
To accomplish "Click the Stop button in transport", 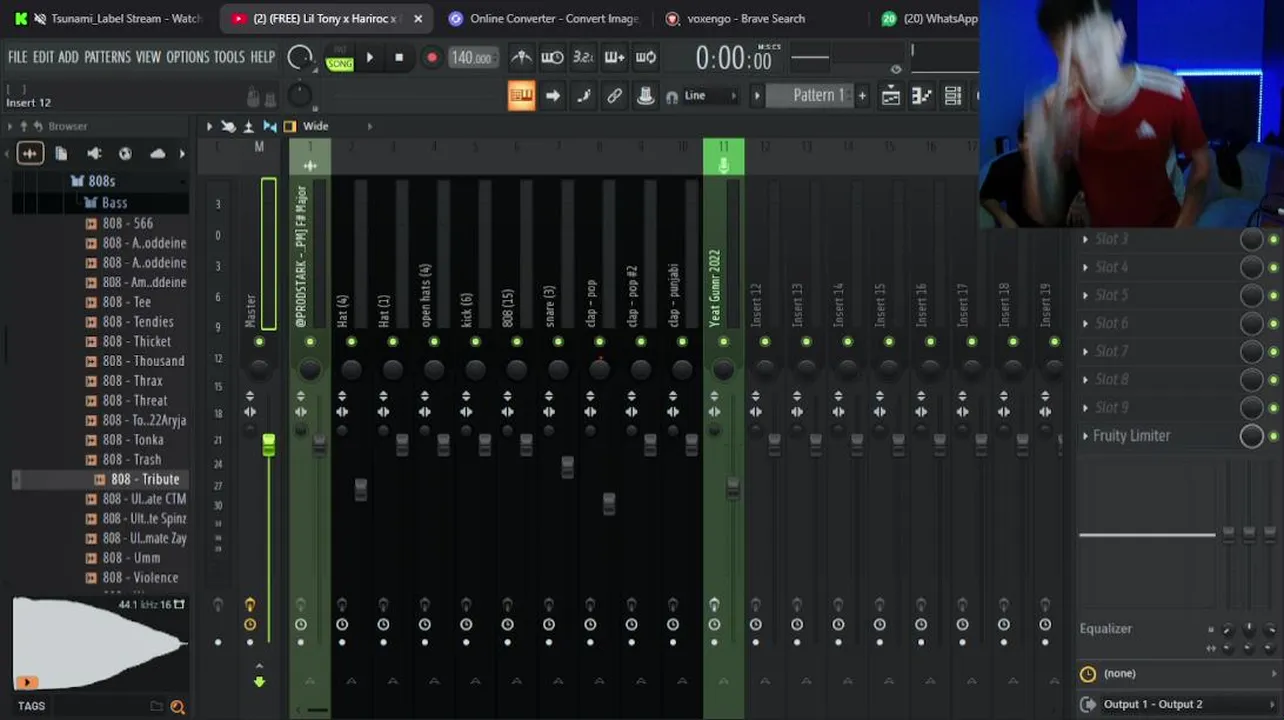I will pos(399,57).
